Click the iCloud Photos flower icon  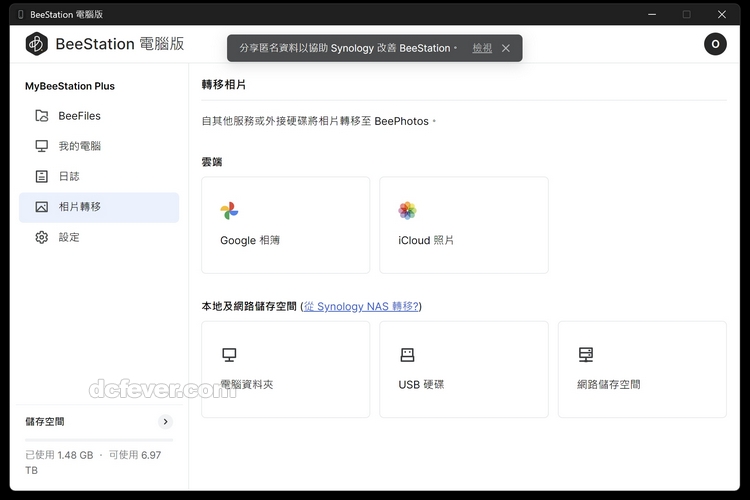408,211
